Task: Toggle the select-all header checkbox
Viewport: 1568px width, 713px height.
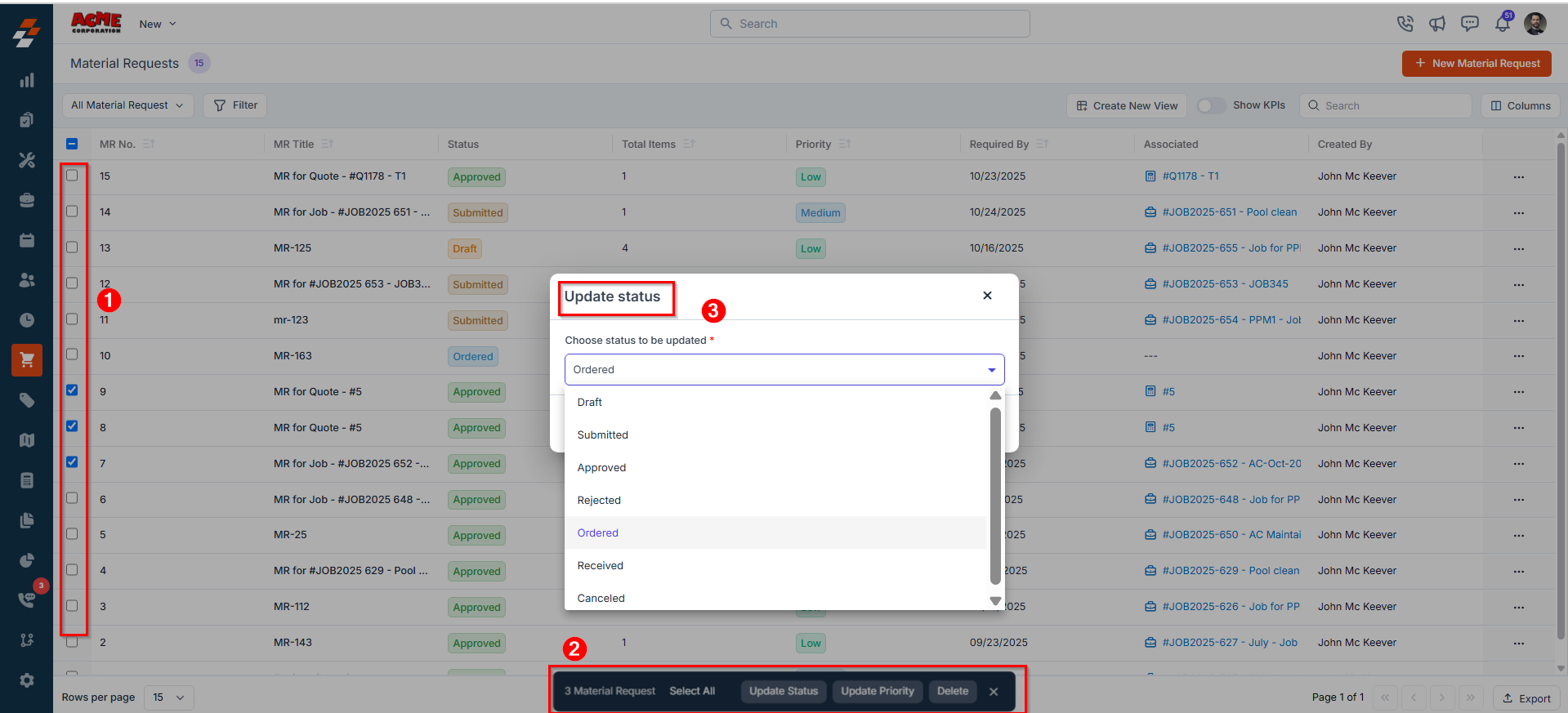Action: pyautogui.click(x=72, y=144)
